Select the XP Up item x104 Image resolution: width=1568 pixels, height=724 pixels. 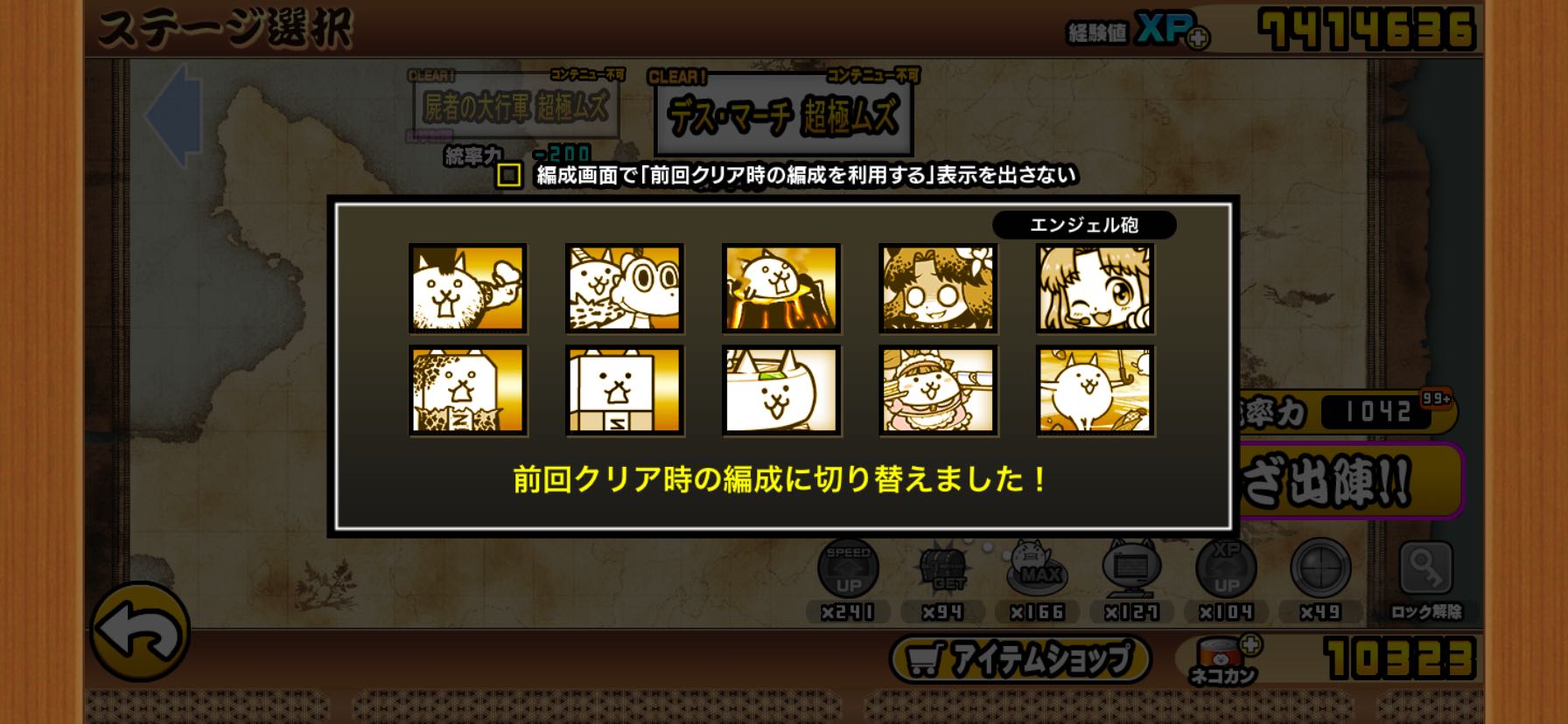[1226, 580]
